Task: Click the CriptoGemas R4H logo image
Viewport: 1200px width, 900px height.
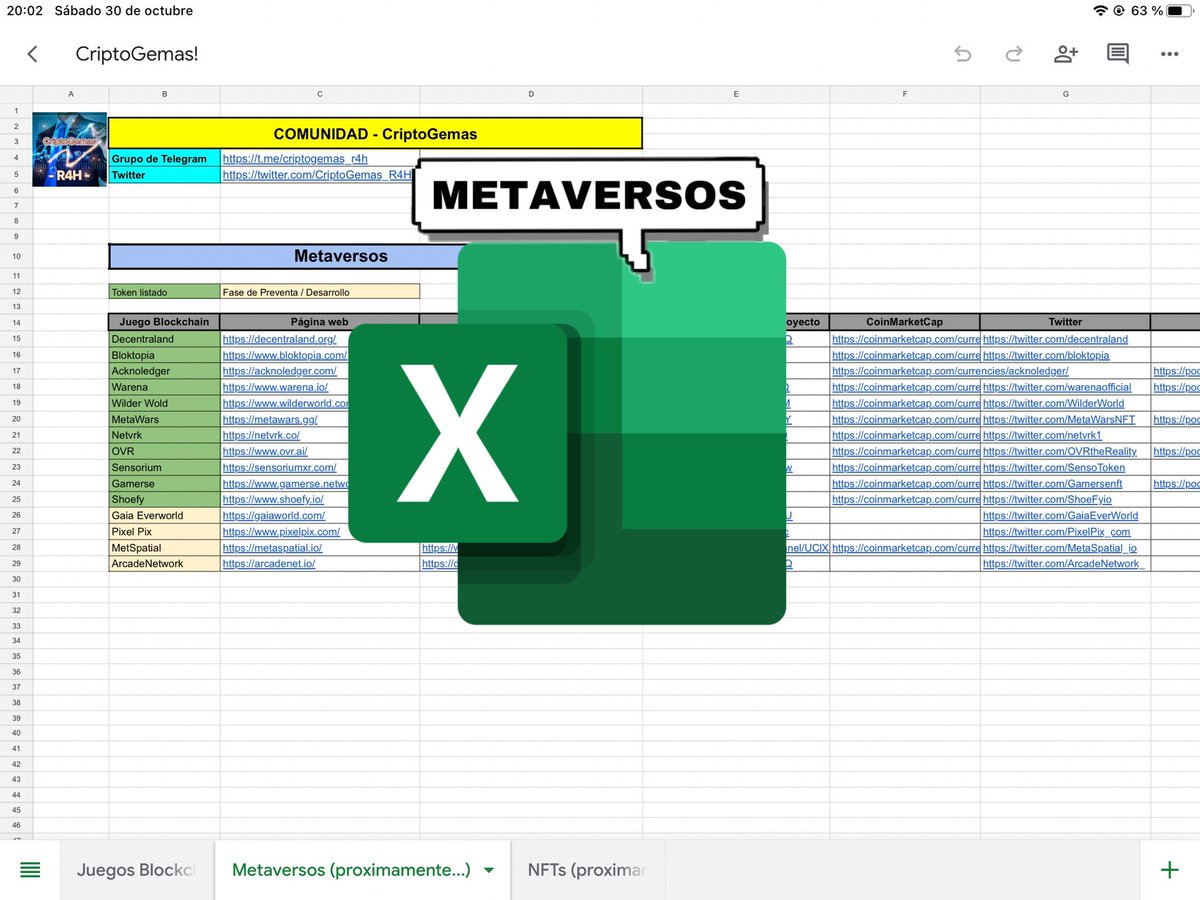Action: pos(70,149)
